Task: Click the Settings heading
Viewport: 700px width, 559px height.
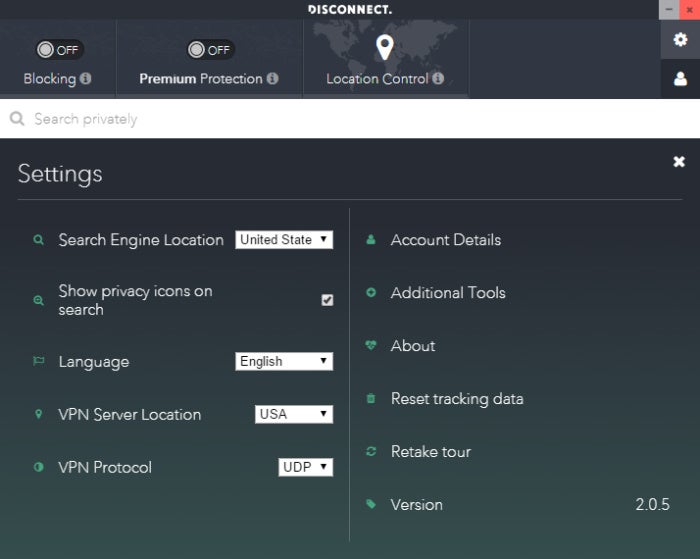Action: [60, 174]
